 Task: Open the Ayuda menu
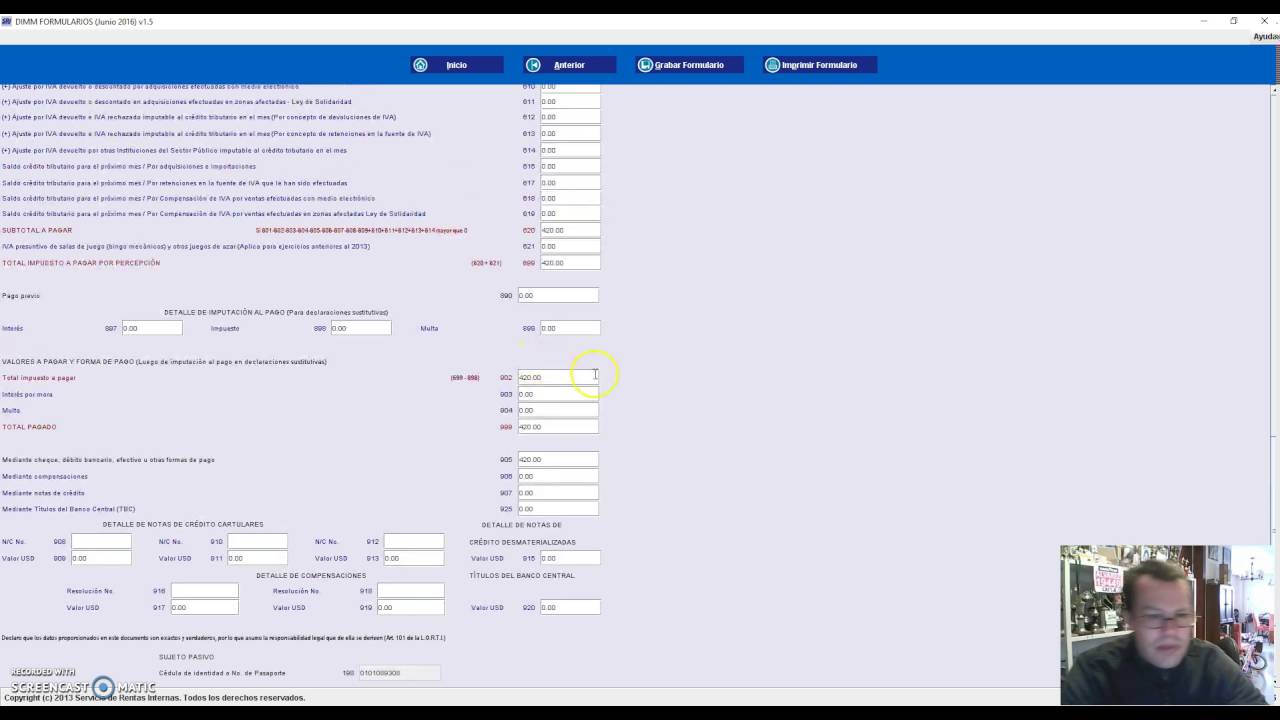click(1266, 37)
